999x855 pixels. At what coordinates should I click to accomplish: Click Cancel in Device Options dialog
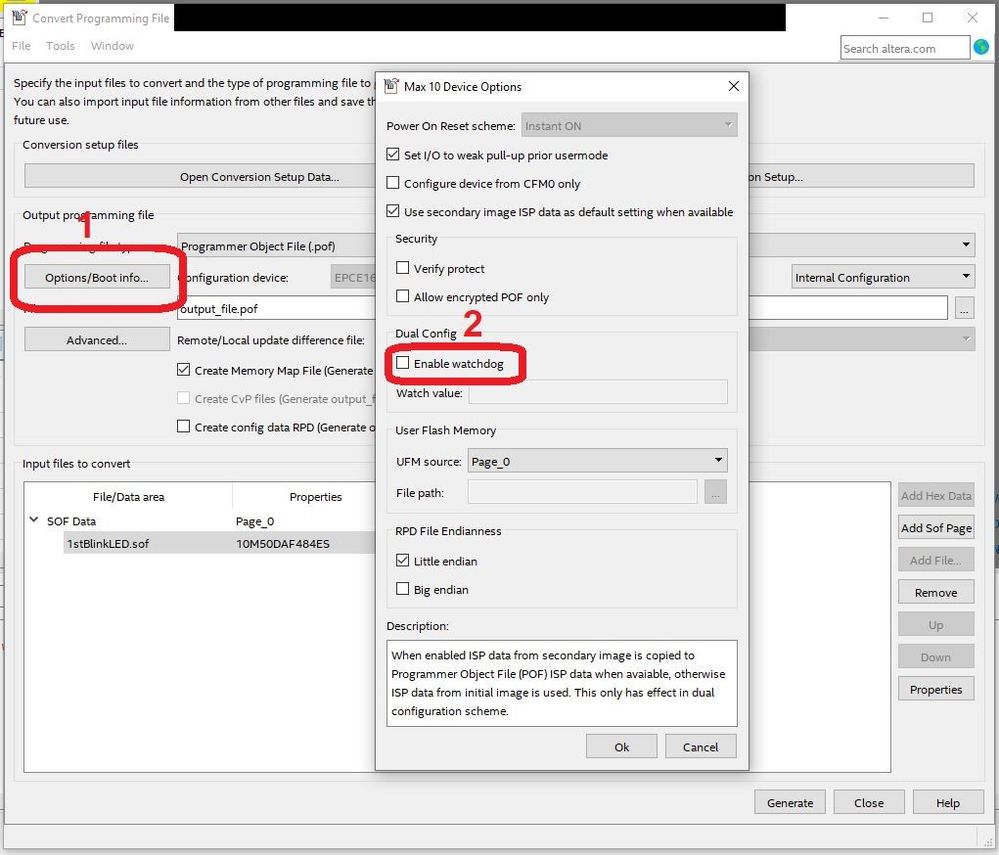click(x=700, y=747)
